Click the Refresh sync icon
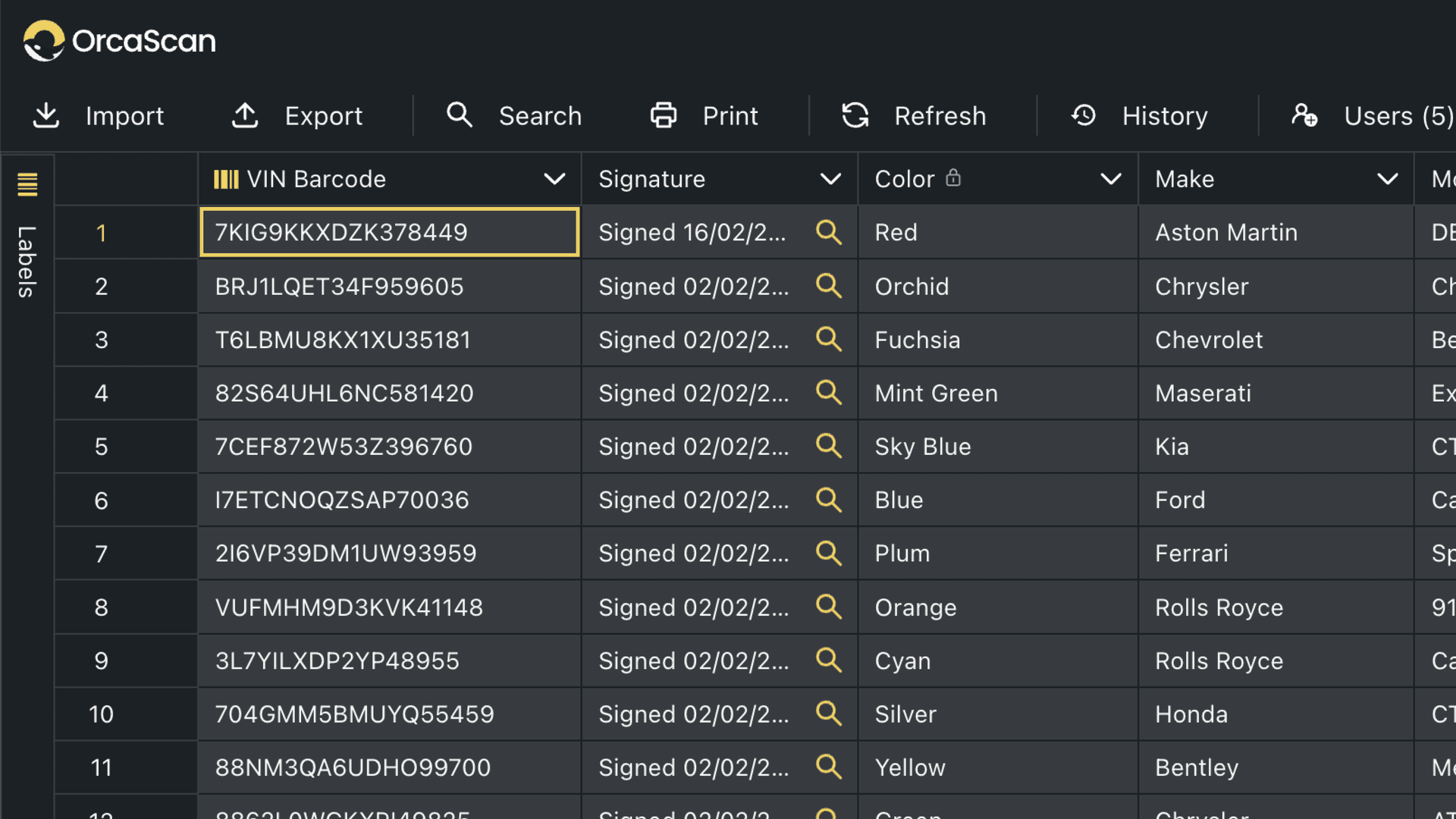Viewport: 1456px width, 819px height. point(855,115)
